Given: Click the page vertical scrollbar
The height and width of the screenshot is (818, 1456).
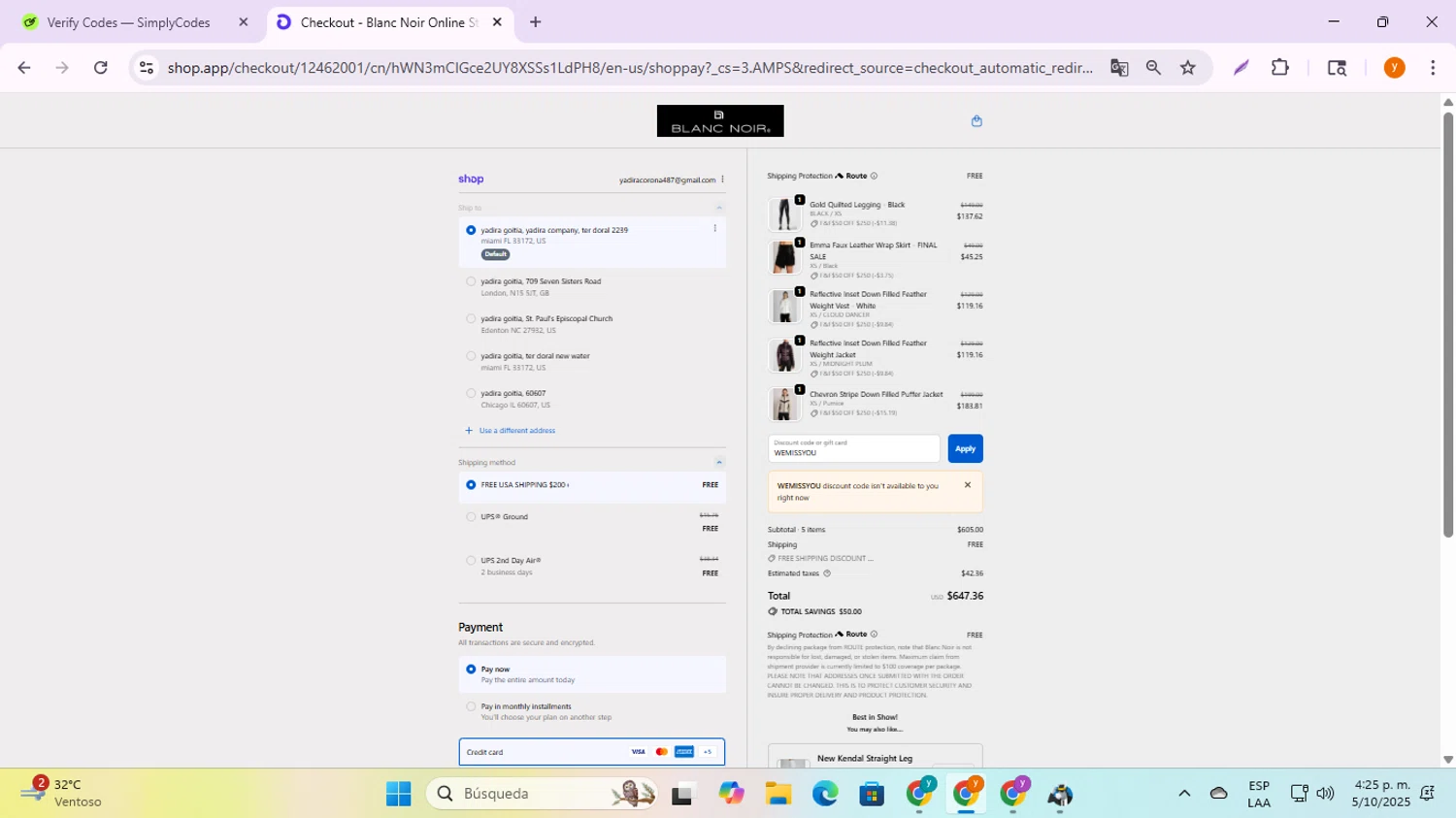Looking at the screenshot, I should [1448, 325].
